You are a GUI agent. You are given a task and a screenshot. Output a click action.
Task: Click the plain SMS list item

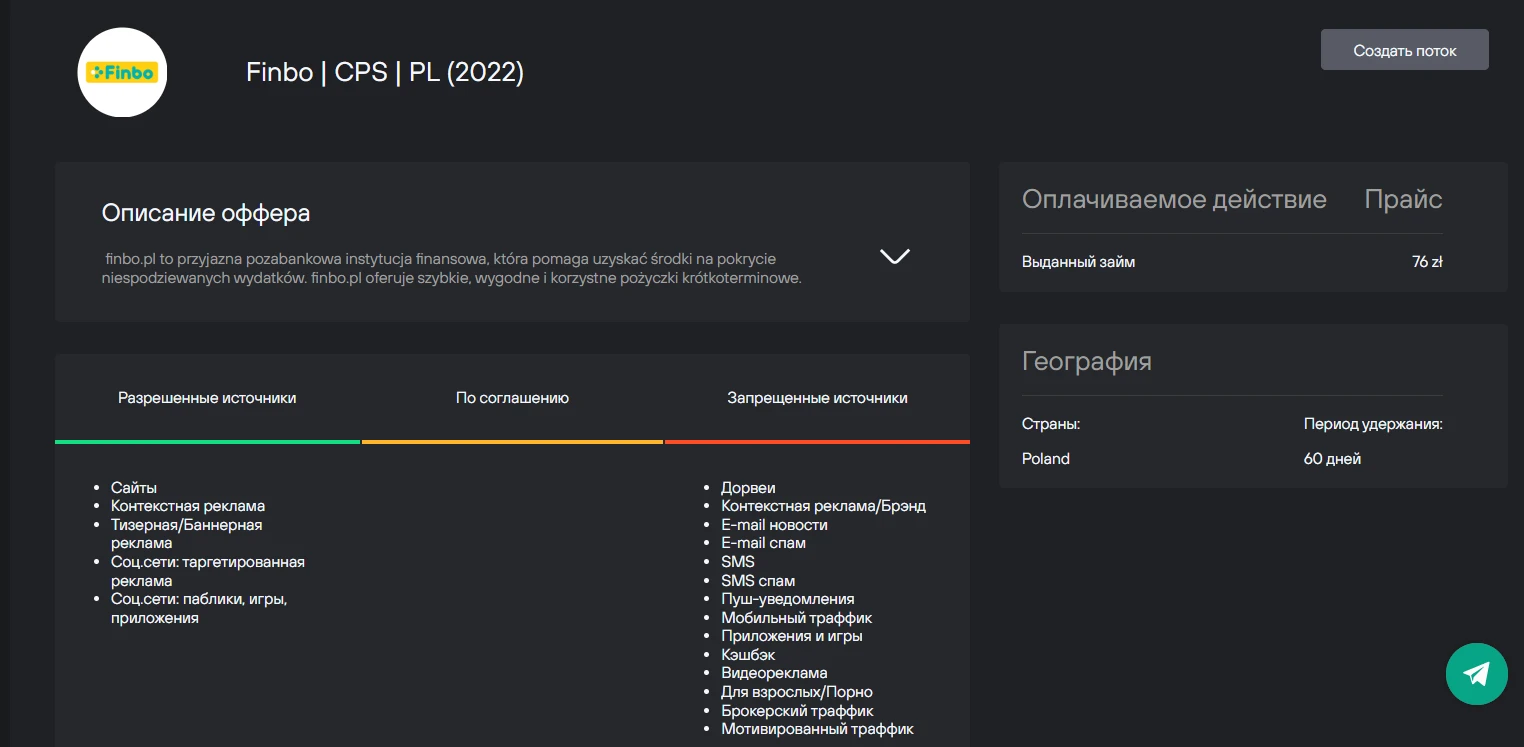738,562
